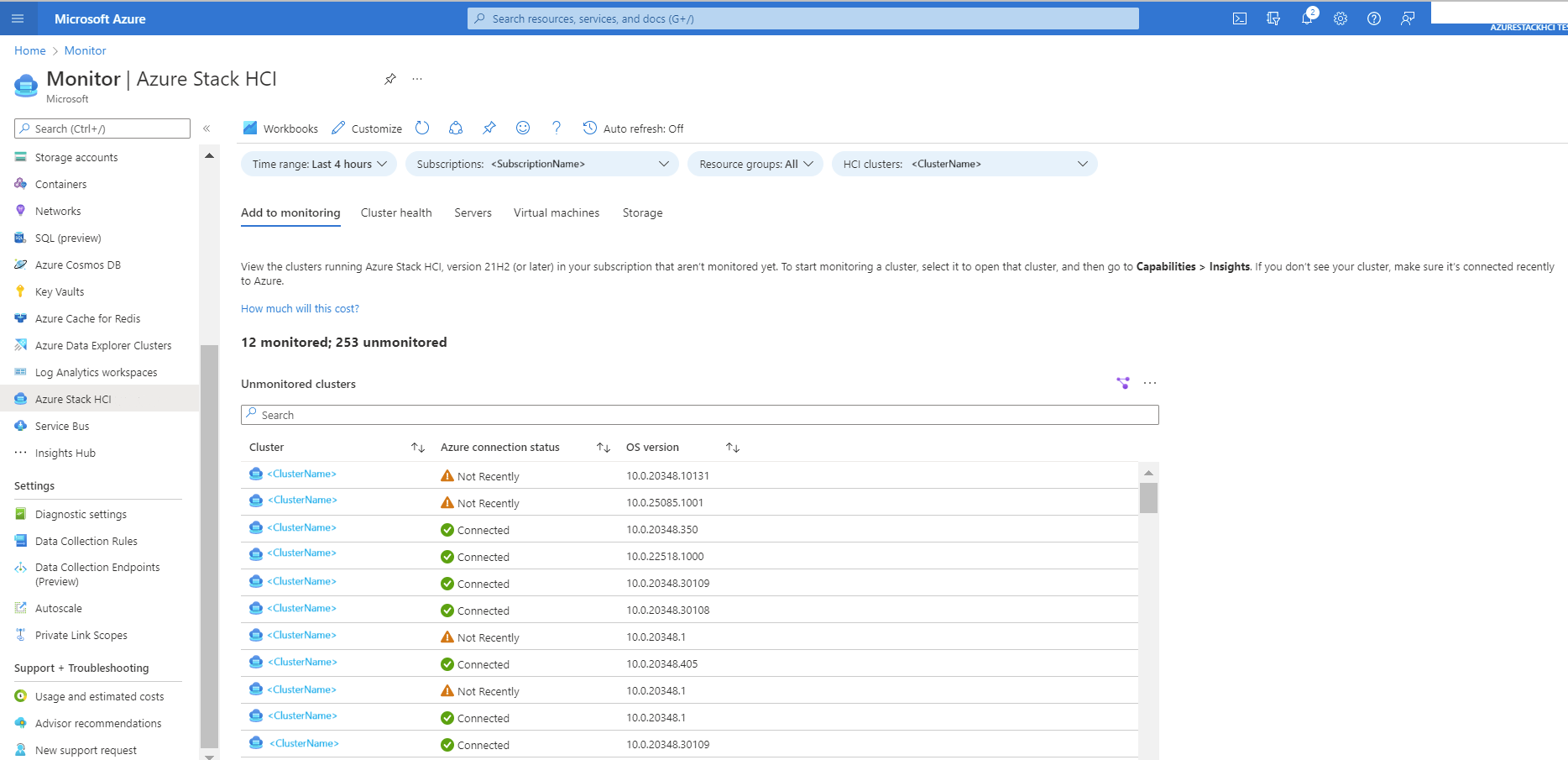This screenshot has height=760, width=1568.
Task: Open cluster with OS version 10.0.25085.1001
Action: pyautogui.click(x=302, y=501)
